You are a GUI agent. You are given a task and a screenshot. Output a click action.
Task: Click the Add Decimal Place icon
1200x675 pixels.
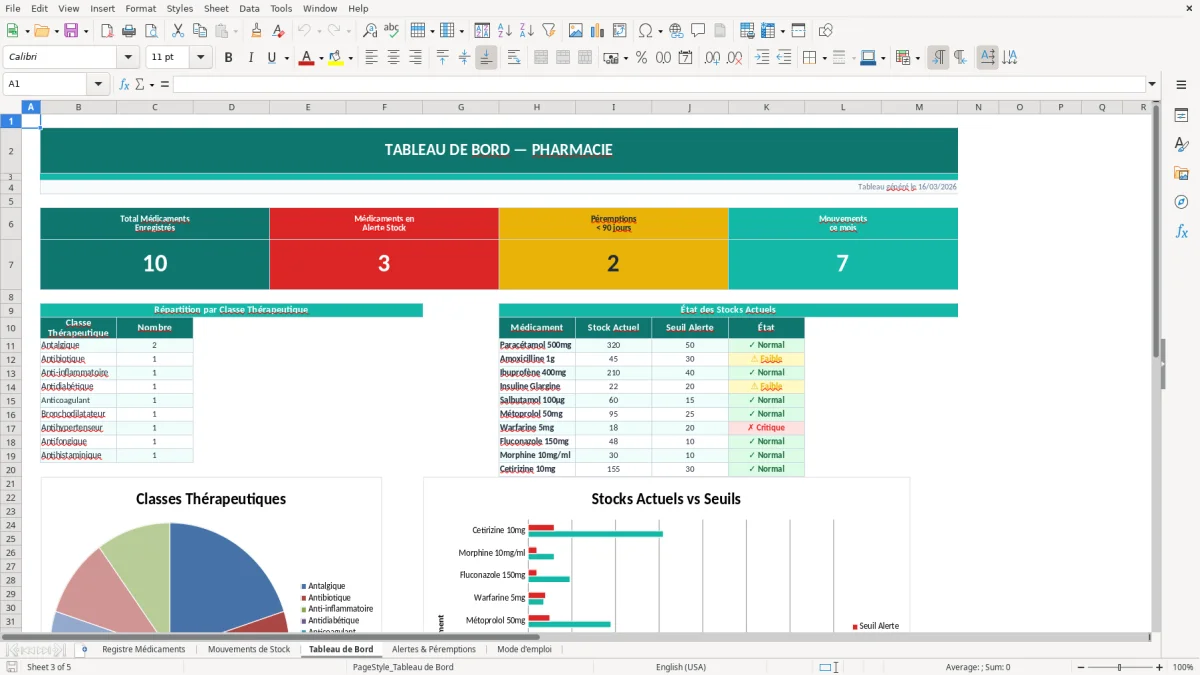712,58
